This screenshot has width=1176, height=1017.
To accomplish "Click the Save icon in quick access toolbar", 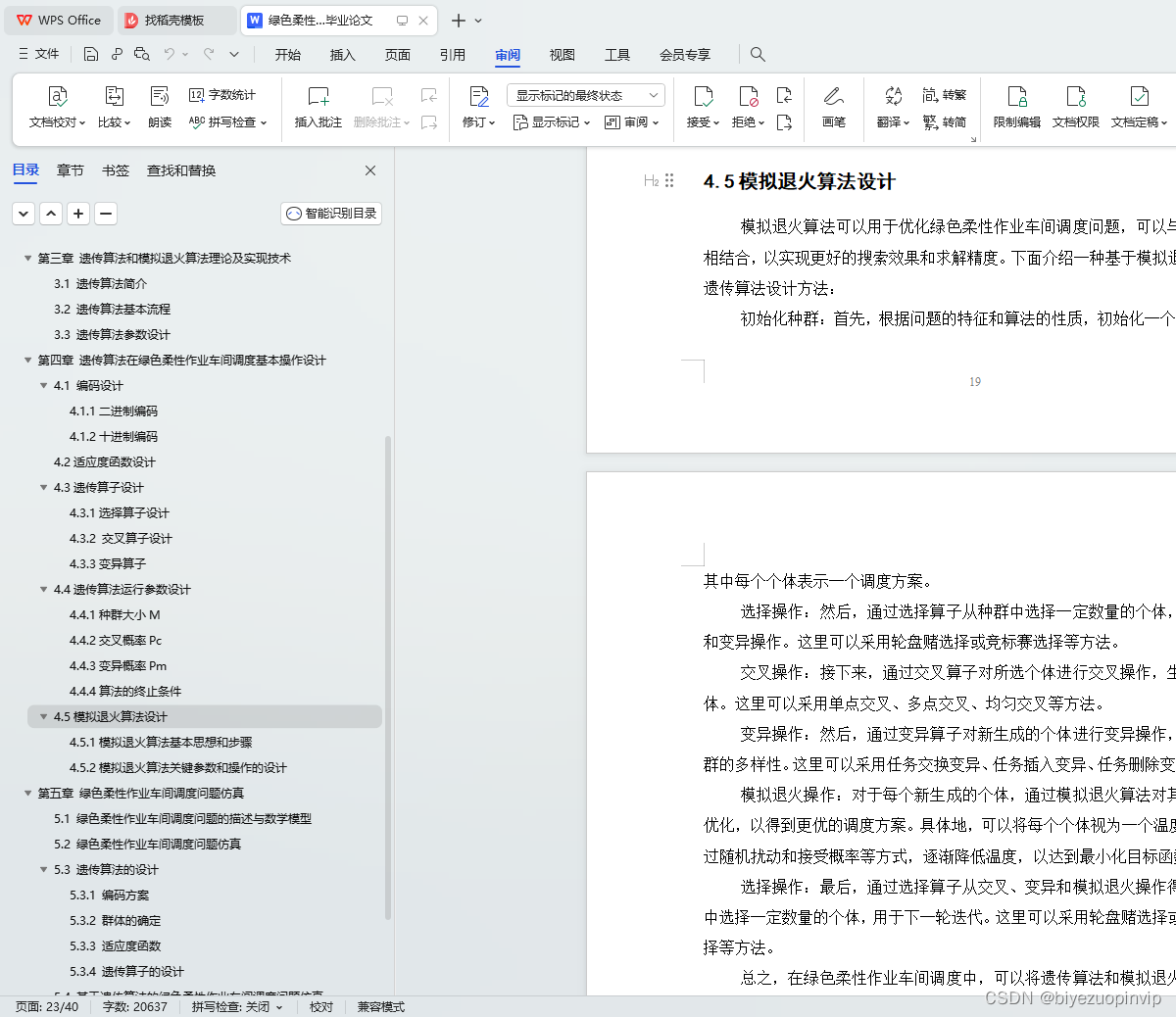I will click(90, 54).
